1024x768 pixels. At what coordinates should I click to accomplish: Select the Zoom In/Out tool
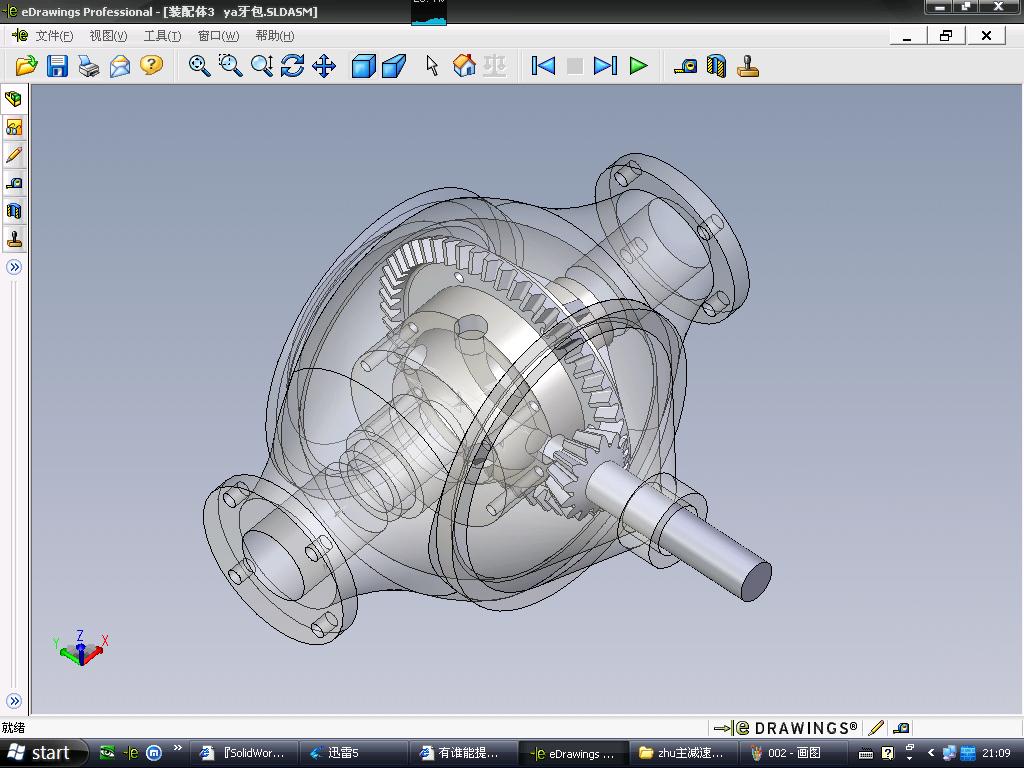tap(262, 65)
